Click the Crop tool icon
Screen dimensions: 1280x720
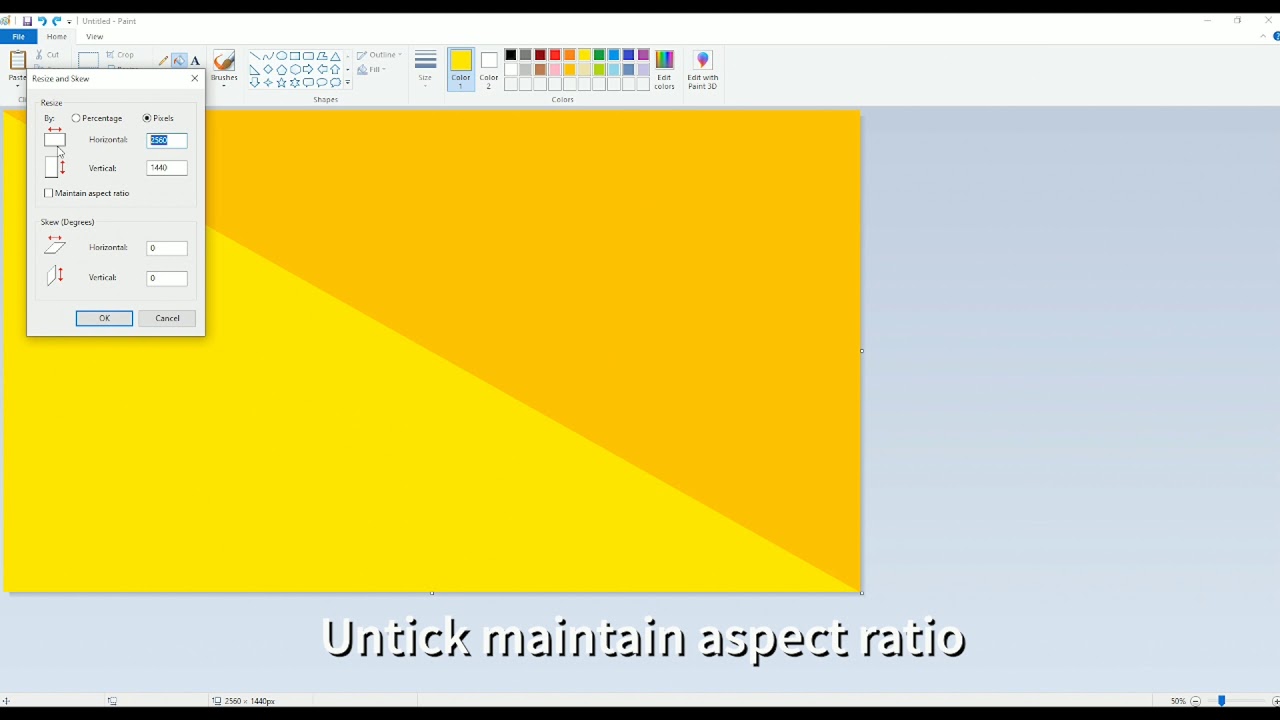click(x=111, y=55)
